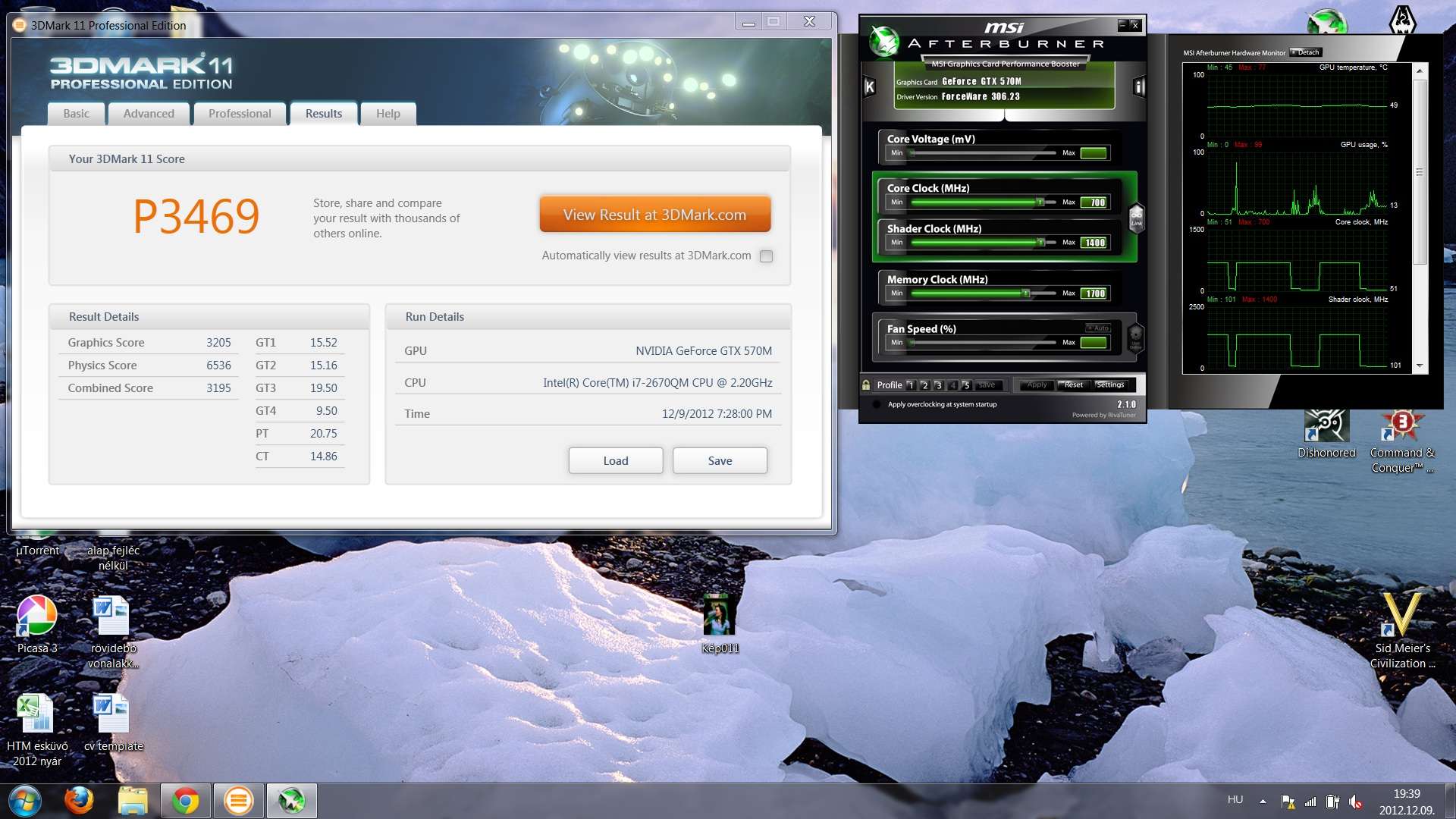Open the HTM esküvő 2012 nyár Excel file

click(x=37, y=731)
